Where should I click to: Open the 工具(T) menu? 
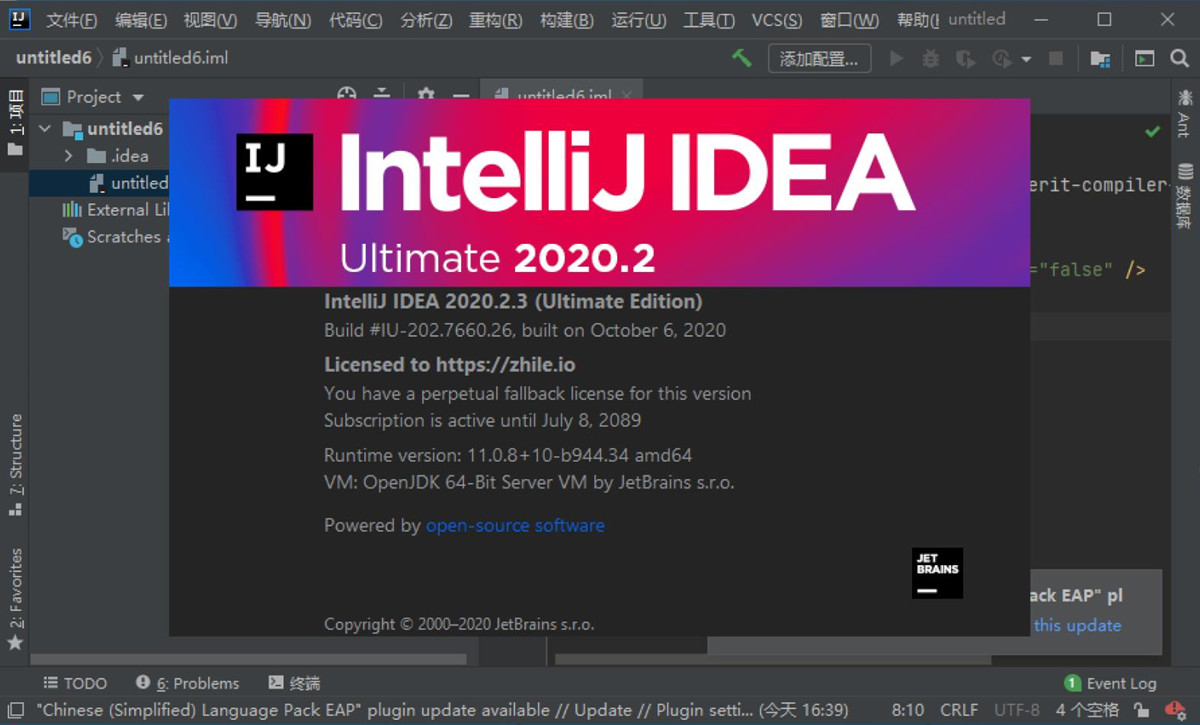(x=709, y=20)
